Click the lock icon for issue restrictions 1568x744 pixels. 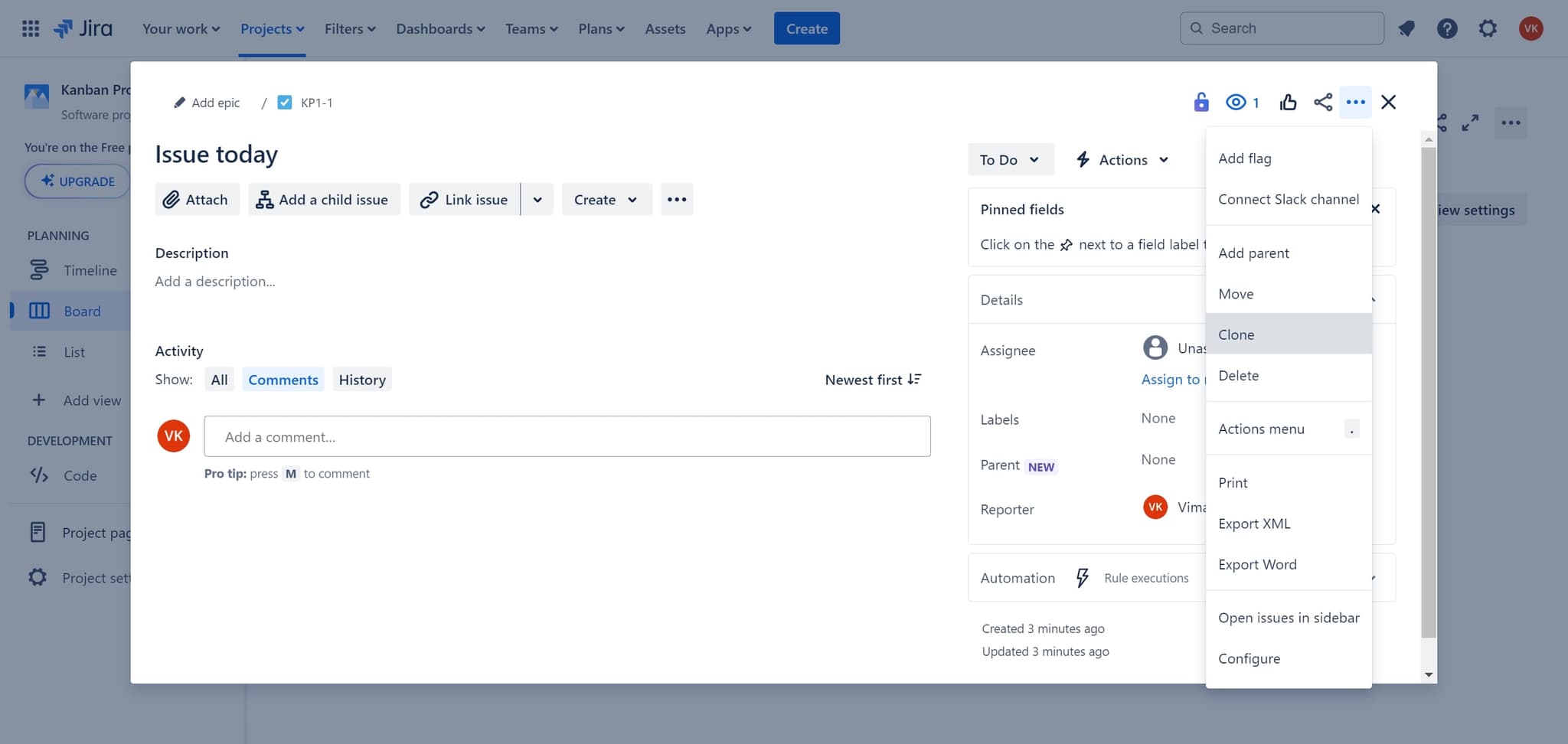click(1200, 102)
